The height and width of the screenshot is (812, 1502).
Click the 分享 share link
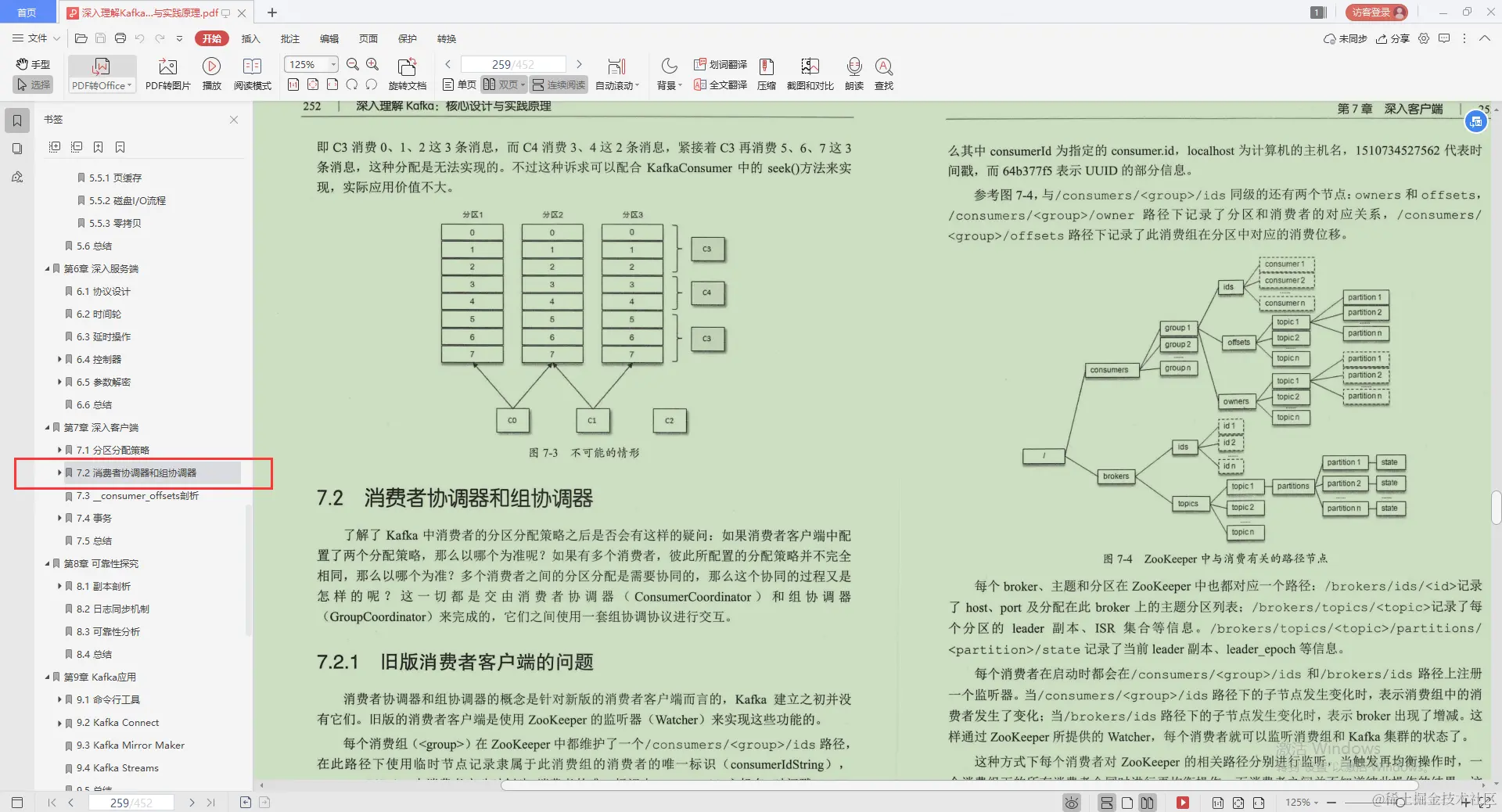pos(1398,38)
